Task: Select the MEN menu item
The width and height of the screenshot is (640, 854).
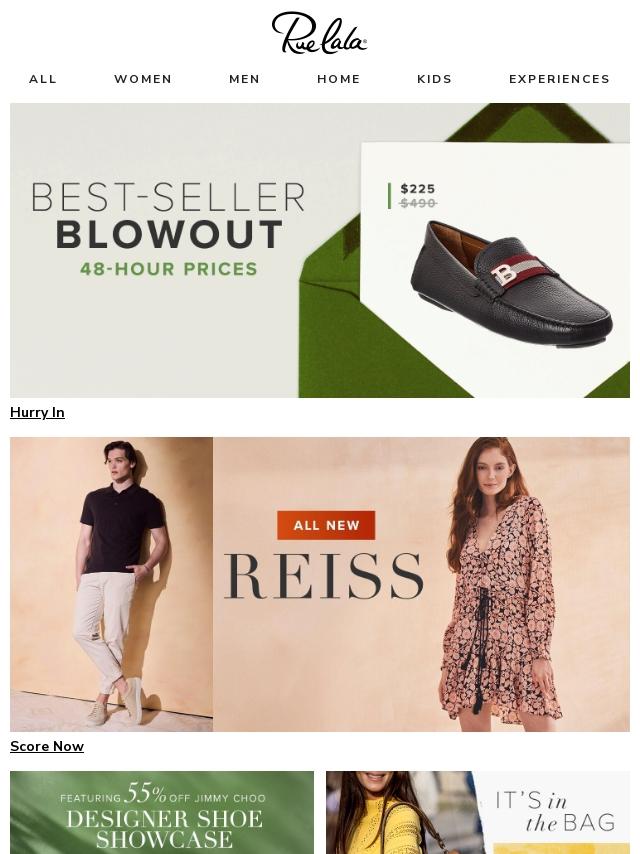Action: click(x=245, y=79)
